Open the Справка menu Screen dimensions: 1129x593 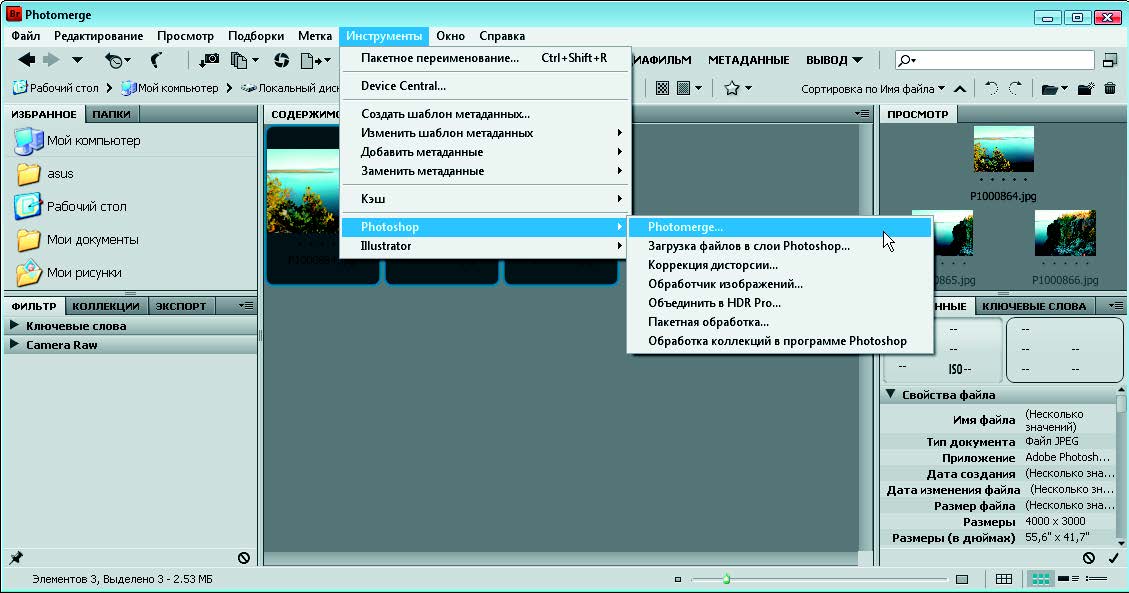click(x=502, y=35)
